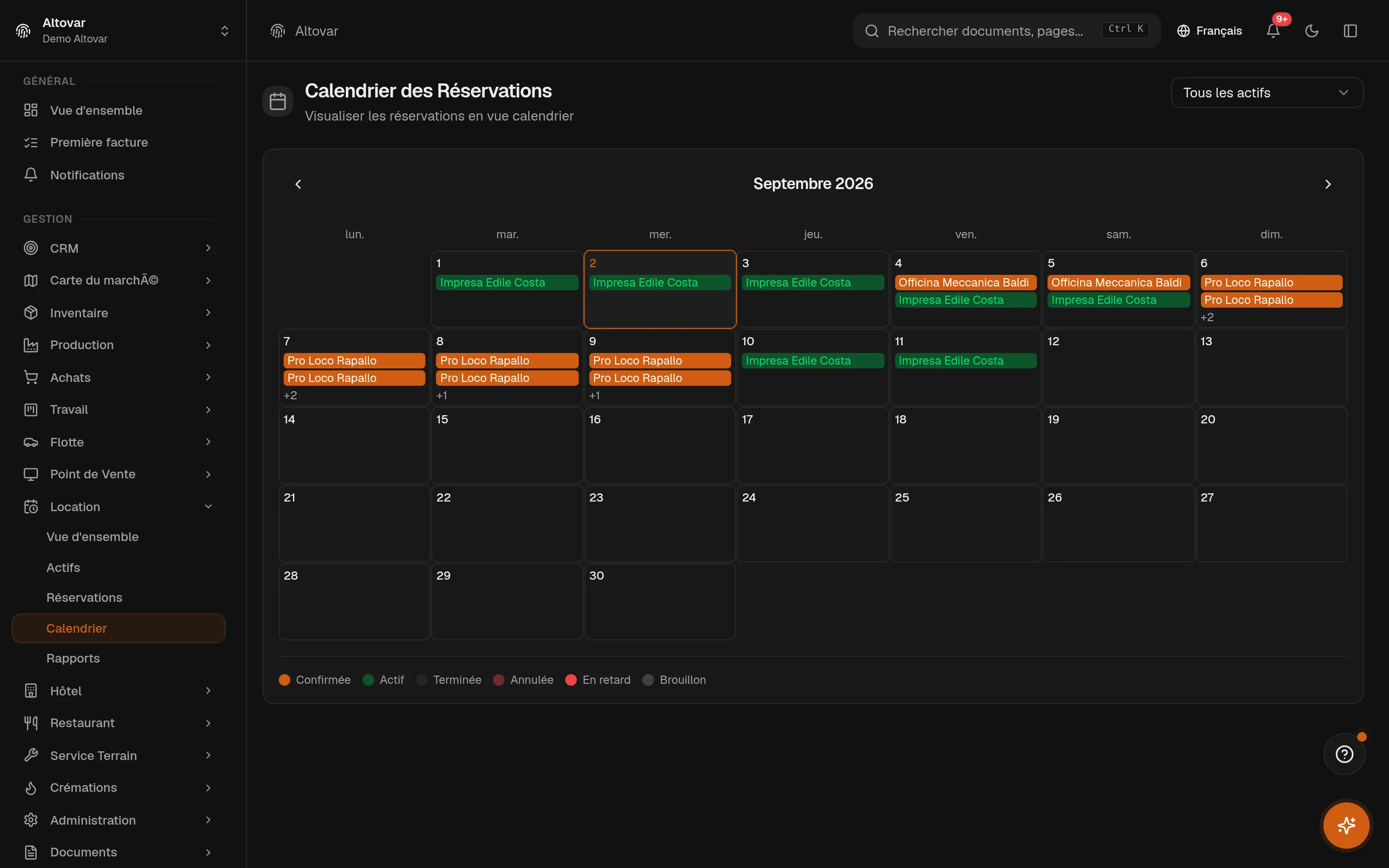Show the +2 more events on day 7
Image resolution: width=1389 pixels, height=868 pixels.
tap(290, 395)
